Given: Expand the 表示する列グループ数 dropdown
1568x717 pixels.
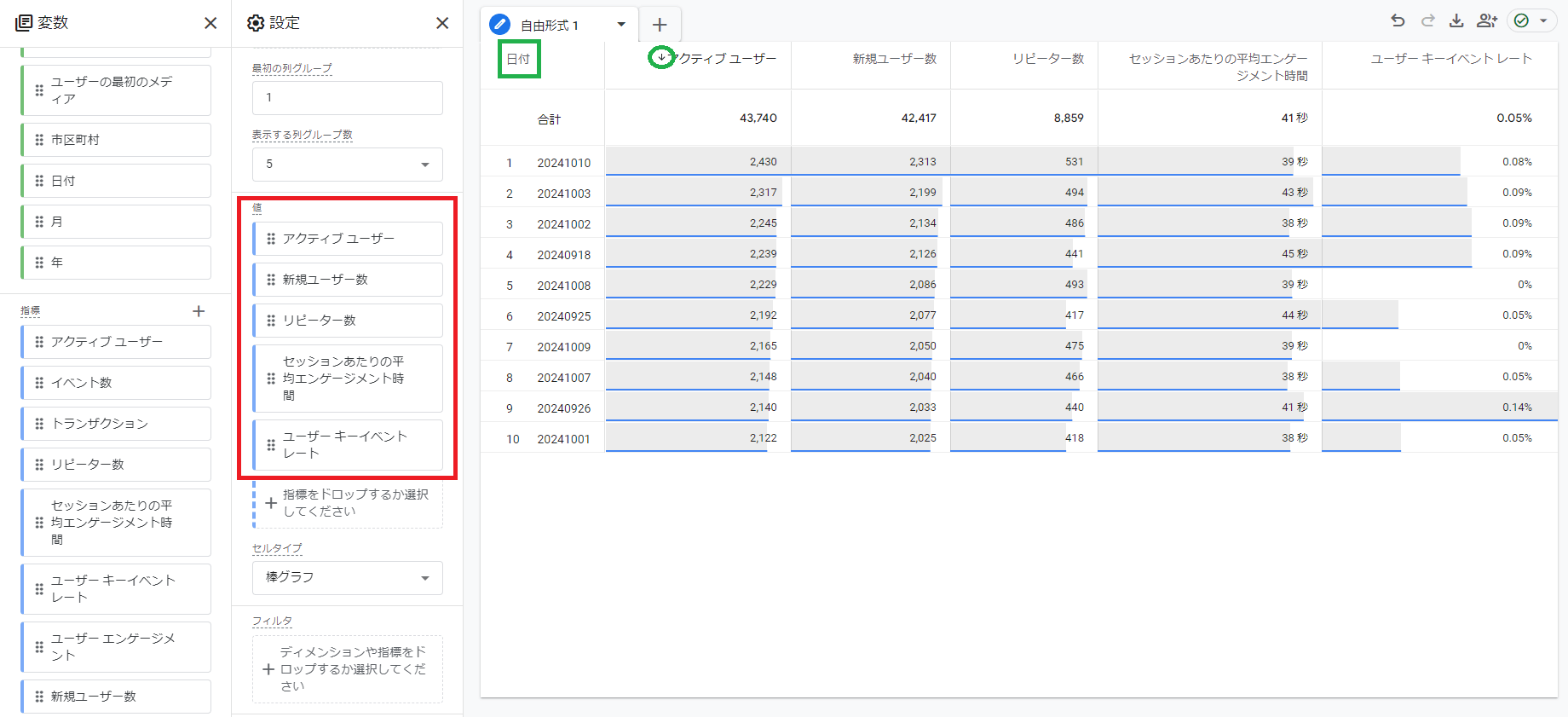Looking at the screenshot, I should click(348, 165).
